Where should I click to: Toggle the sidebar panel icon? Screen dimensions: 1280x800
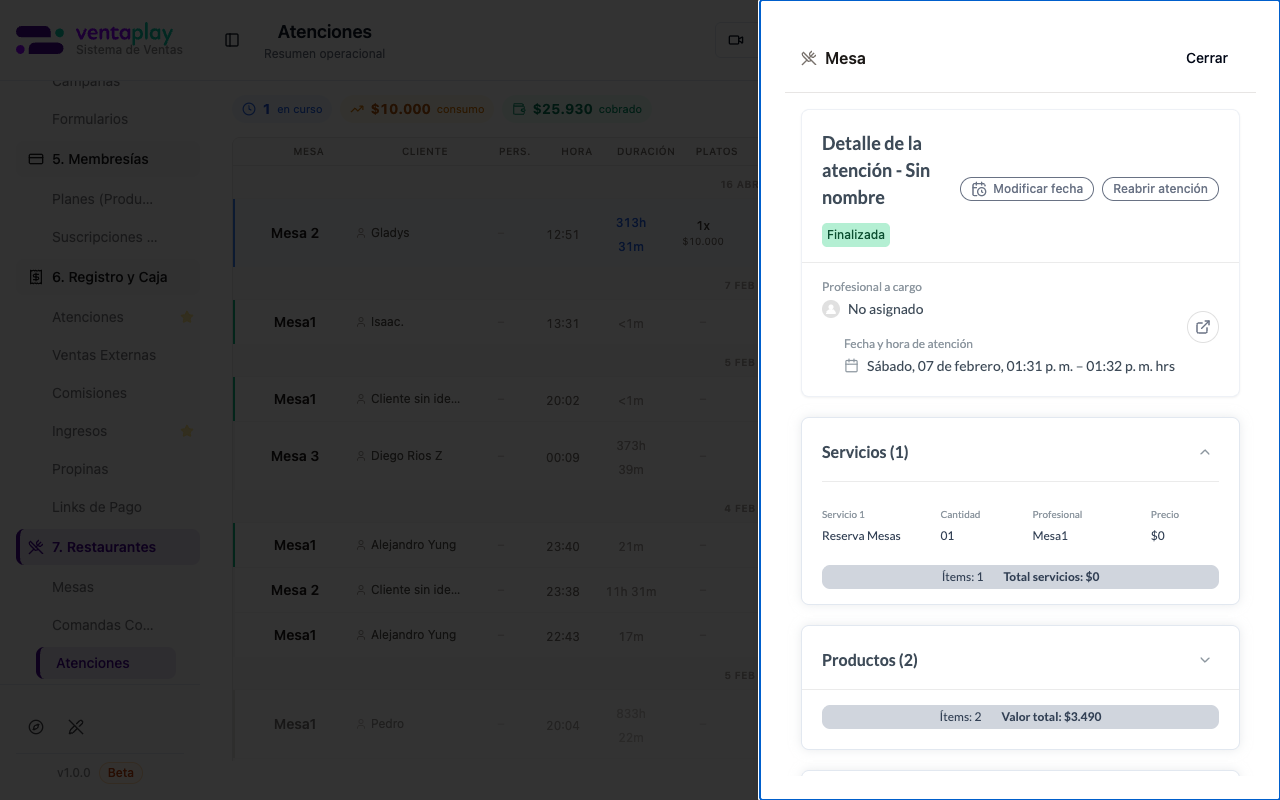click(232, 40)
